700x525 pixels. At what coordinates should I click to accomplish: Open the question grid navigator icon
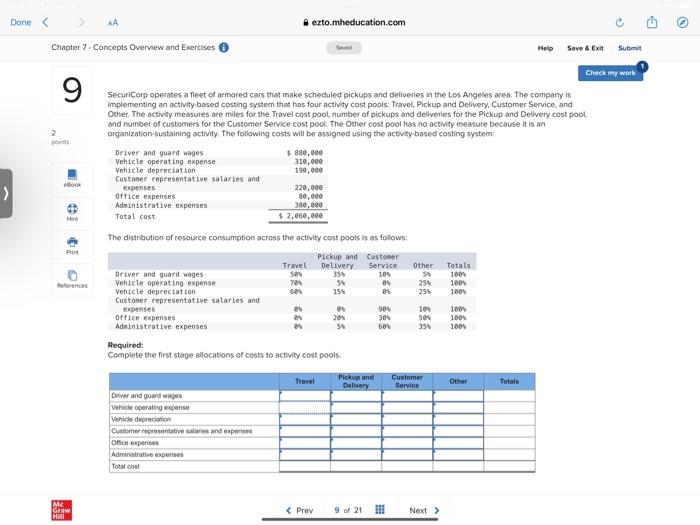[380, 510]
